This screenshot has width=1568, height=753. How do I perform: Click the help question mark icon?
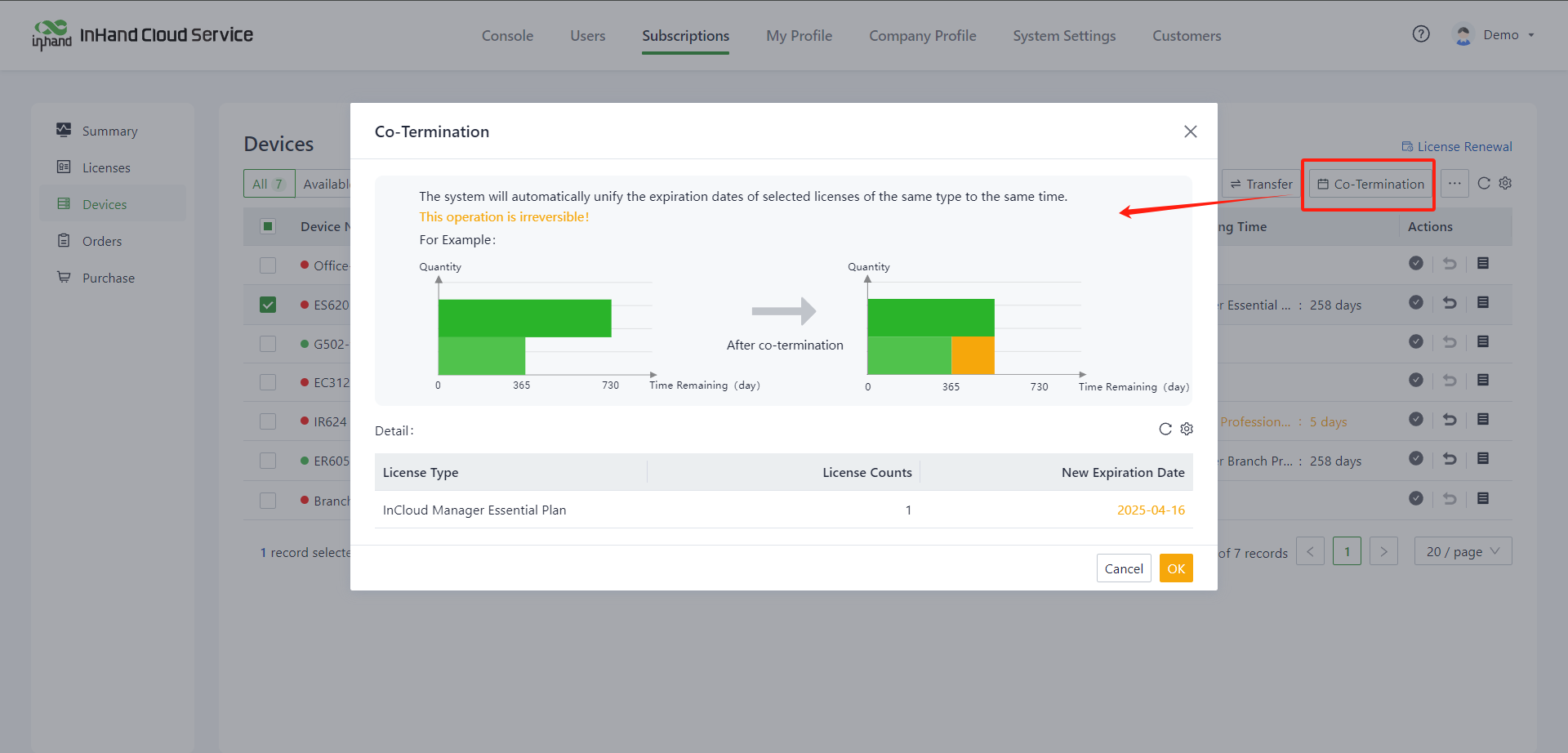point(1421,34)
